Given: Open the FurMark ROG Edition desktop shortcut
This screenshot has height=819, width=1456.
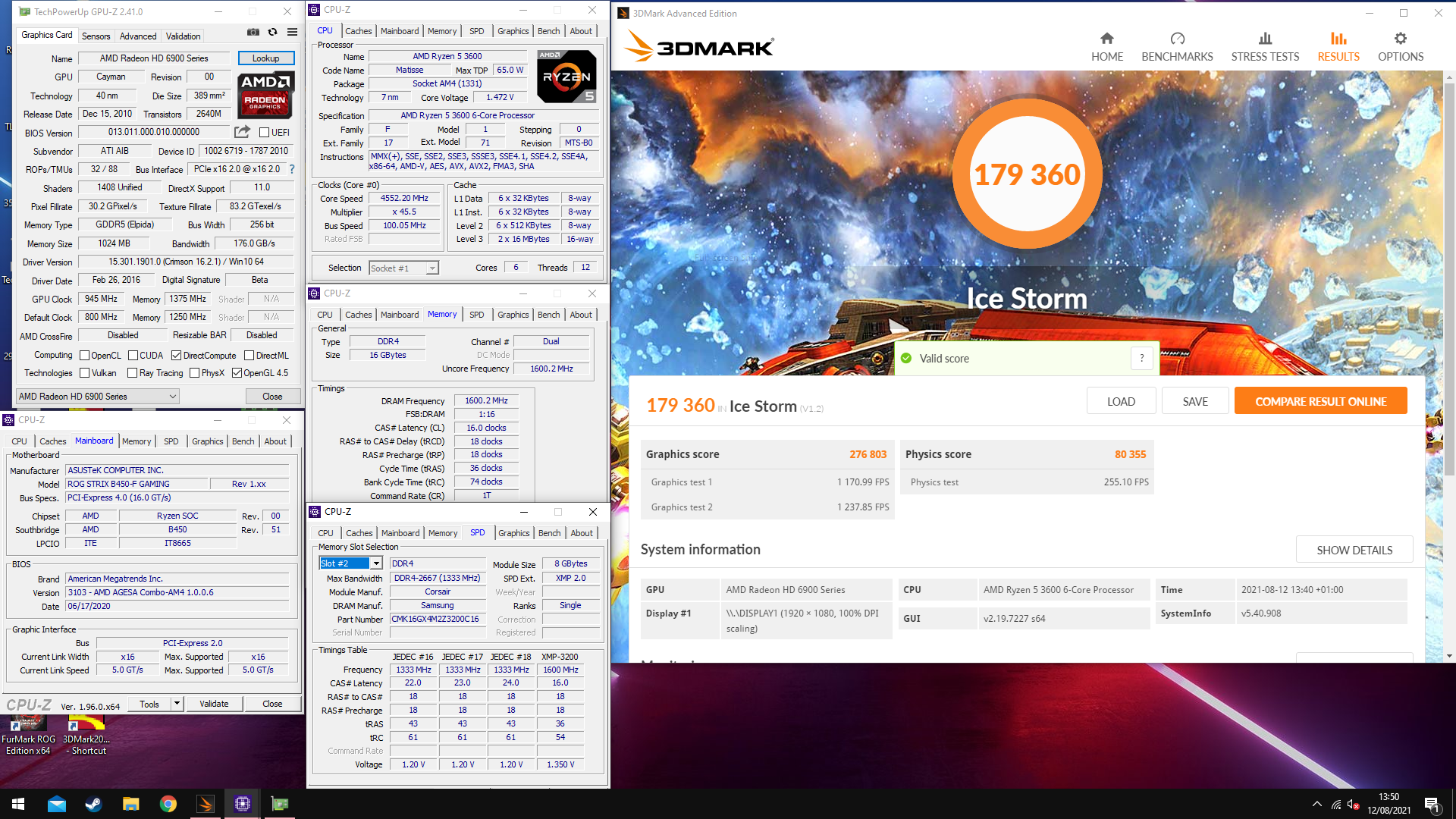Looking at the screenshot, I should (28, 735).
